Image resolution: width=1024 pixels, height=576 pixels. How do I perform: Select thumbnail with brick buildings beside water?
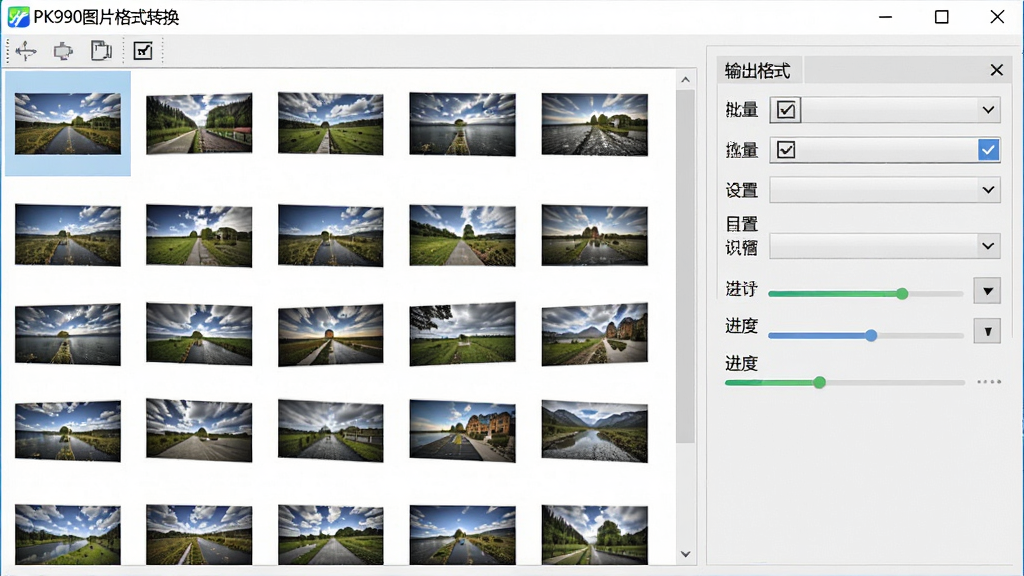462,432
